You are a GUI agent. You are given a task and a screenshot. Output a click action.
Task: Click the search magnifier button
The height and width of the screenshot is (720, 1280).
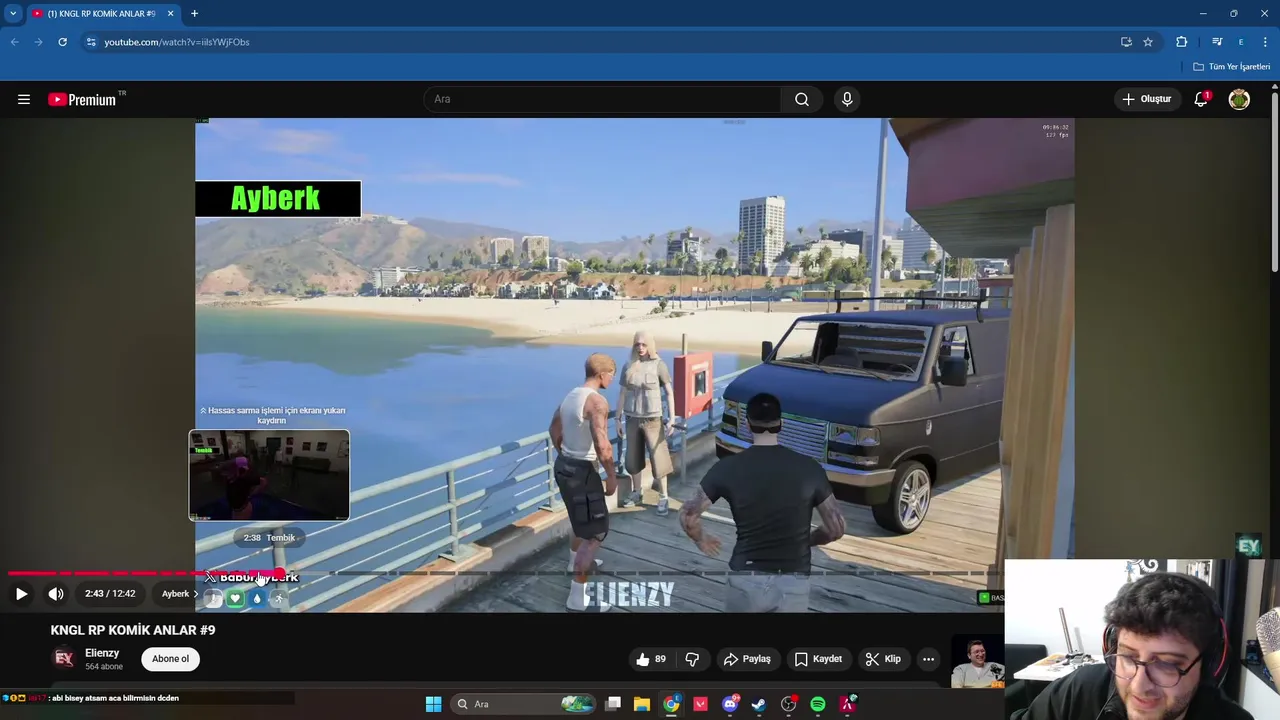[x=802, y=99]
